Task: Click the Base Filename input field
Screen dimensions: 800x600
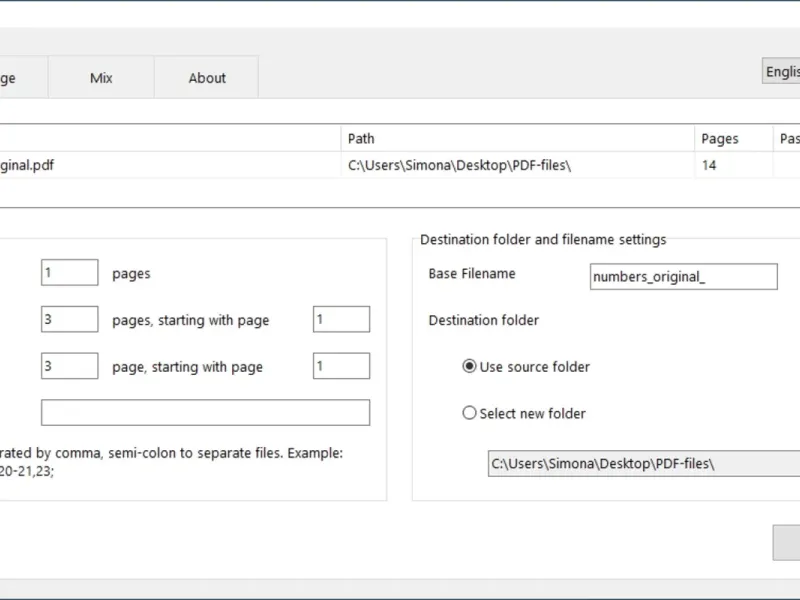Action: pyautogui.click(x=684, y=277)
